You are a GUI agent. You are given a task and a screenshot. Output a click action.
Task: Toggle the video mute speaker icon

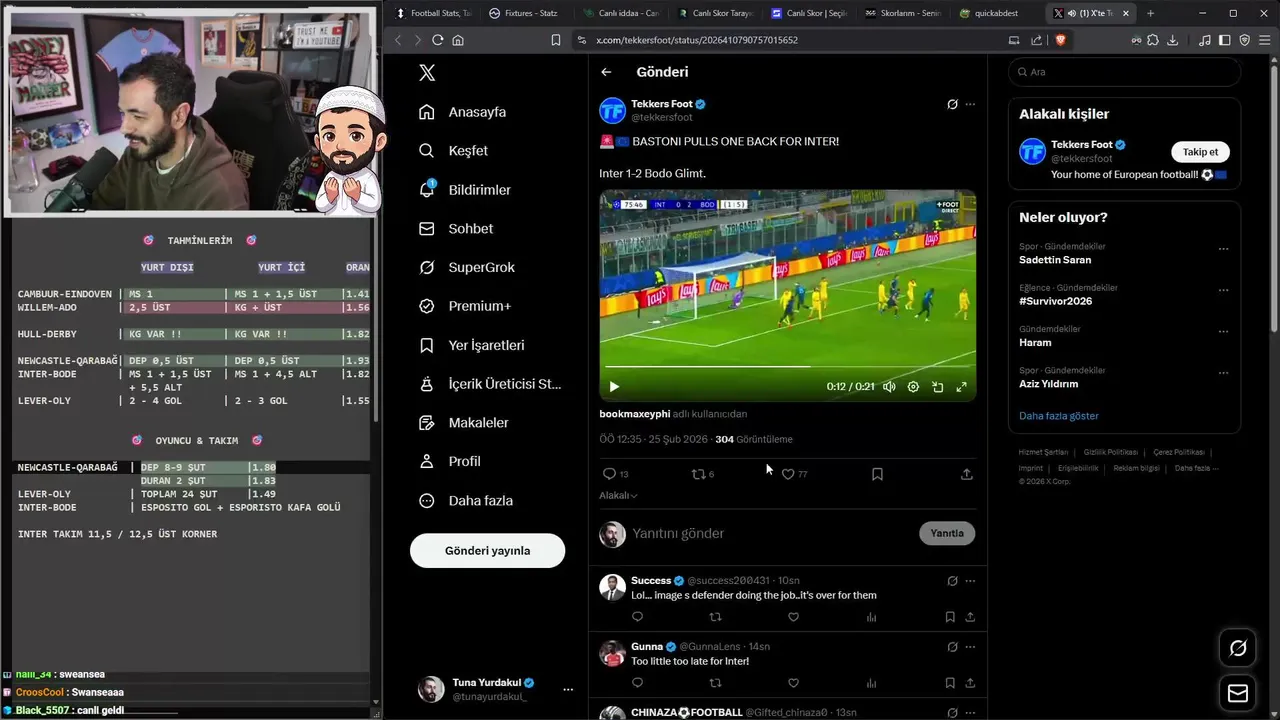coord(889,387)
